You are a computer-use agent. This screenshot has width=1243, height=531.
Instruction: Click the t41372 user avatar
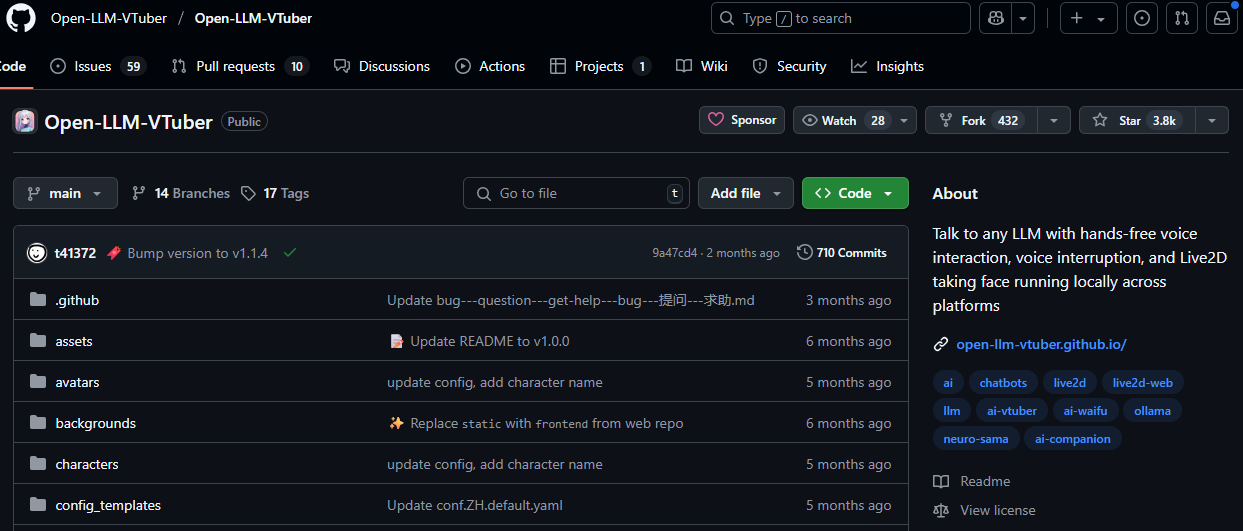pos(37,253)
